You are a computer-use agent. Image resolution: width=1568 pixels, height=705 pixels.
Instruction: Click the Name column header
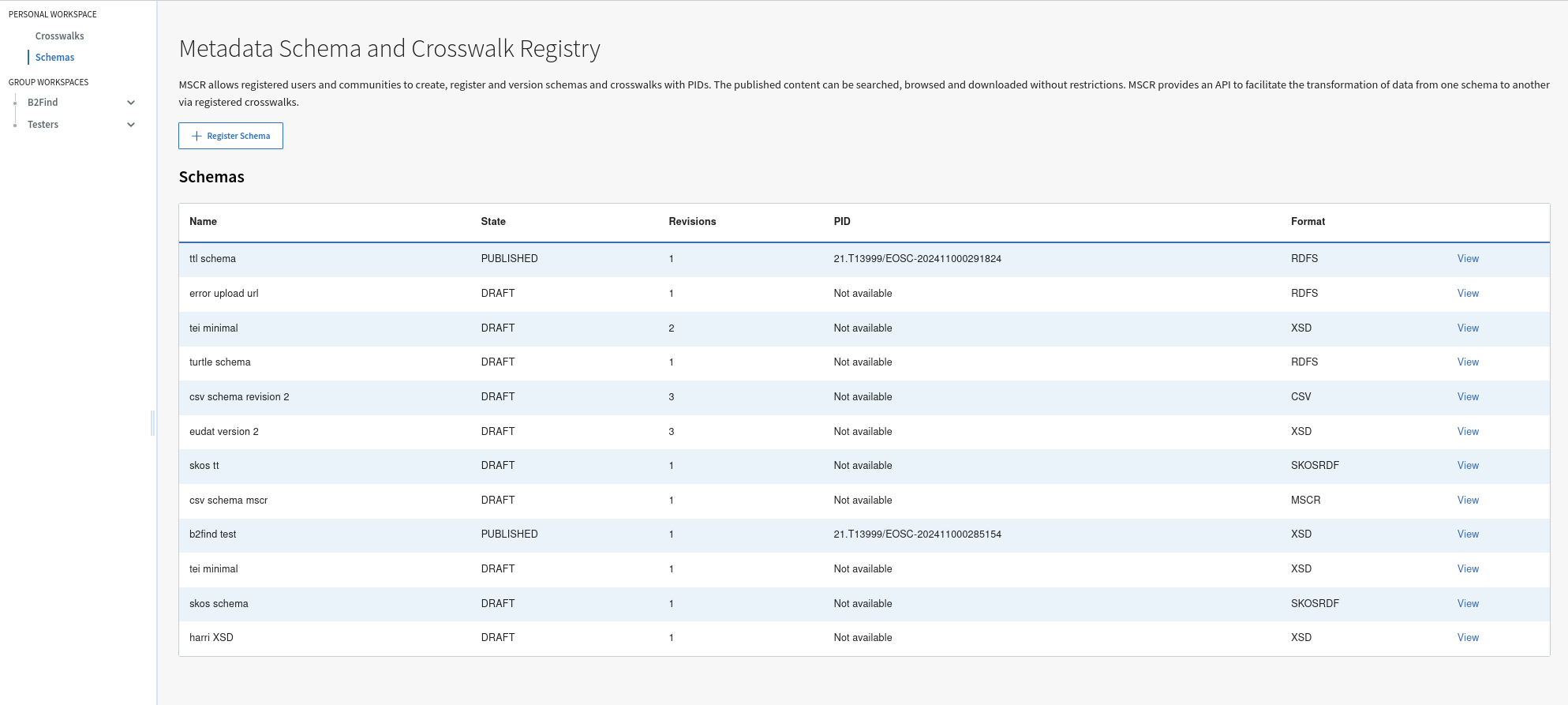click(x=203, y=222)
